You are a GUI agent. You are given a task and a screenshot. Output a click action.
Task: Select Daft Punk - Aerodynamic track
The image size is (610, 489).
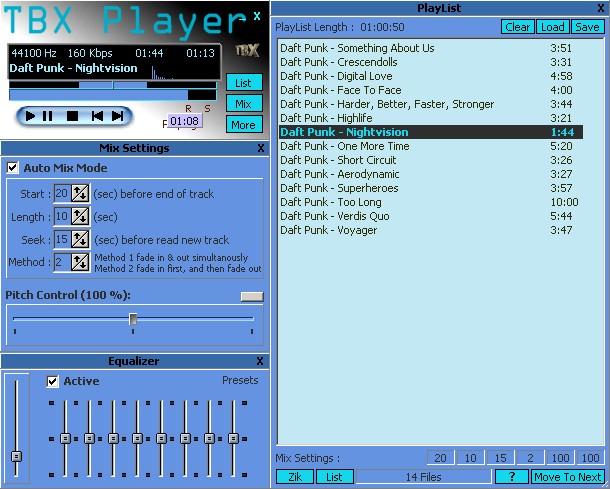(x=431, y=174)
